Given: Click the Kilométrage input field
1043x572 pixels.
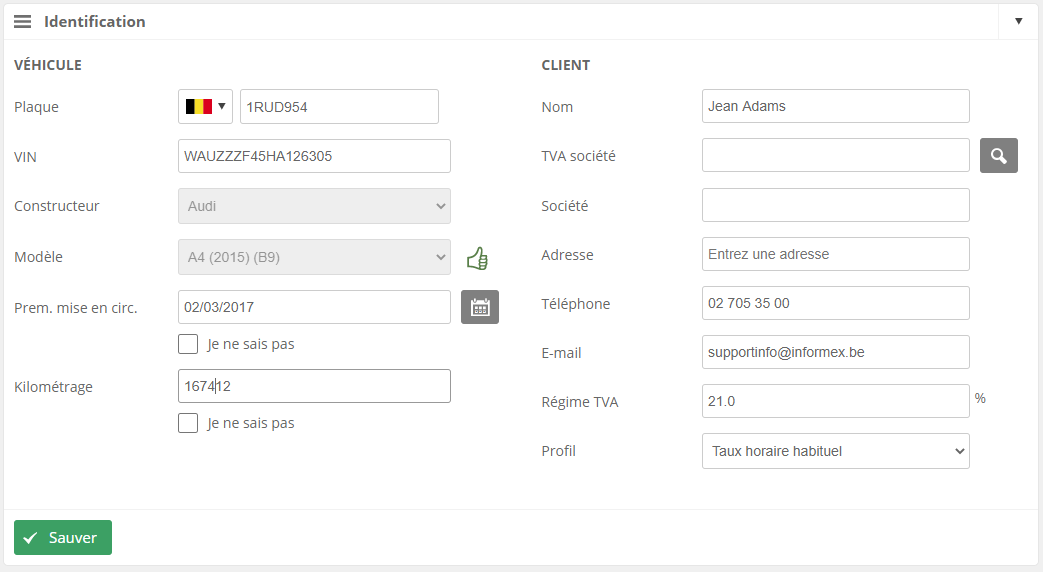Looking at the screenshot, I should [314, 386].
